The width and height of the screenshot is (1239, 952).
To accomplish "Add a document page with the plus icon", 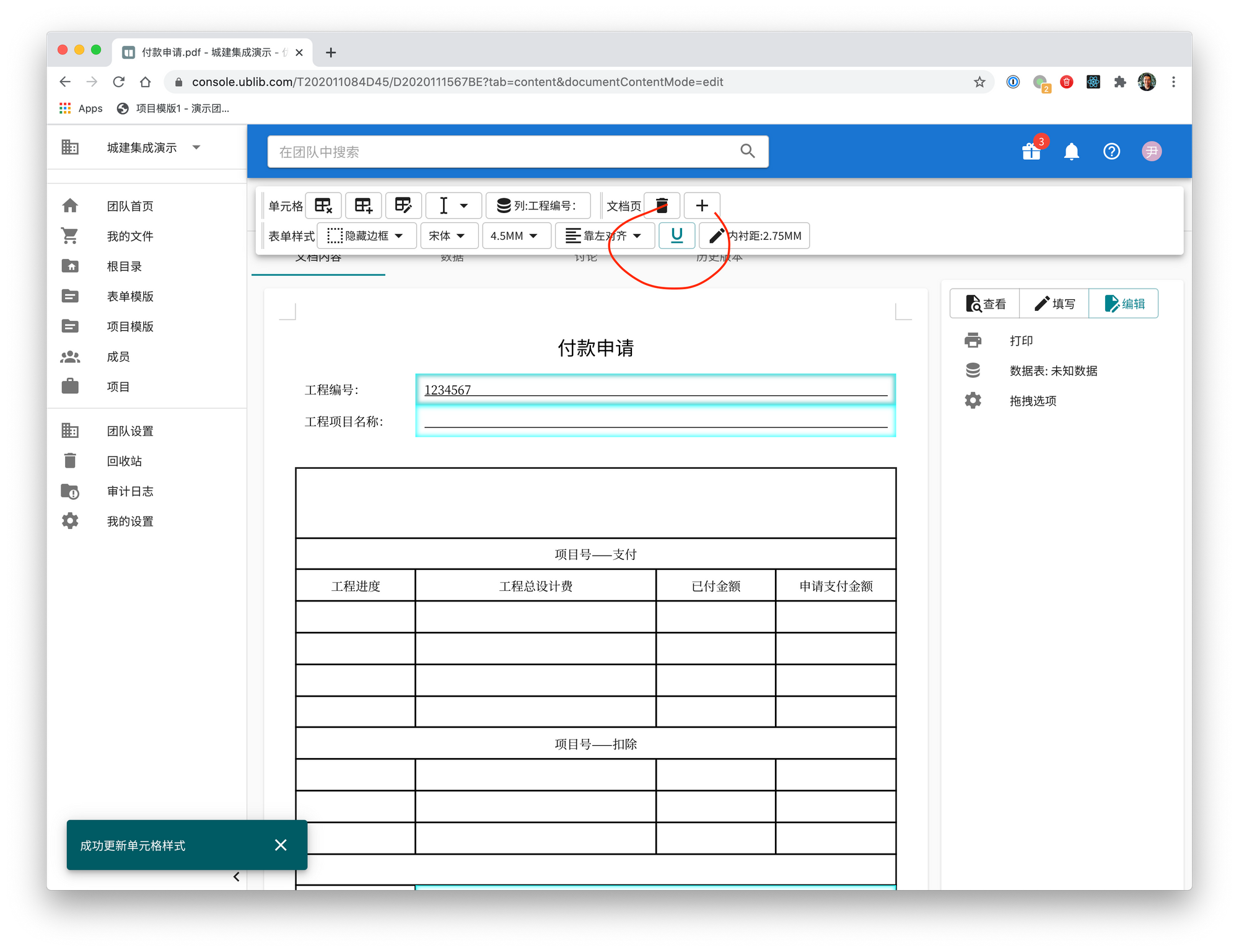I will [x=702, y=206].
